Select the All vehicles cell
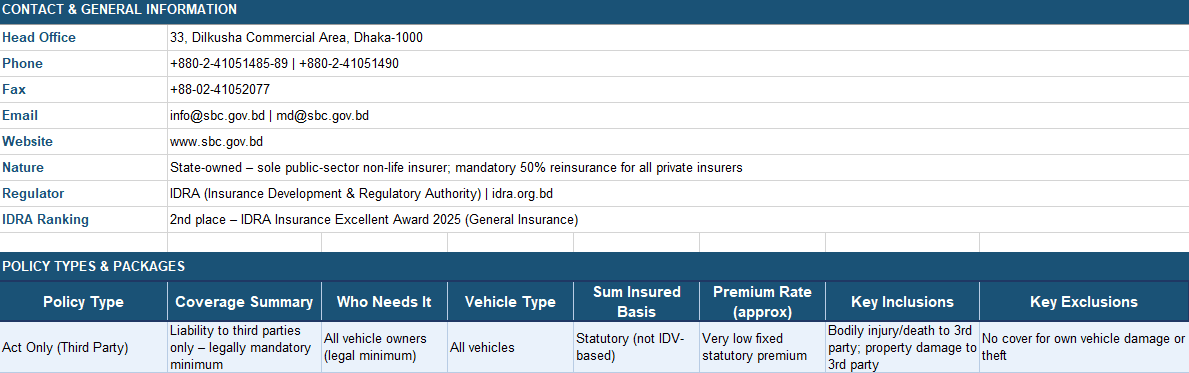Viewport: 1189px width, 373px height. 510,347
